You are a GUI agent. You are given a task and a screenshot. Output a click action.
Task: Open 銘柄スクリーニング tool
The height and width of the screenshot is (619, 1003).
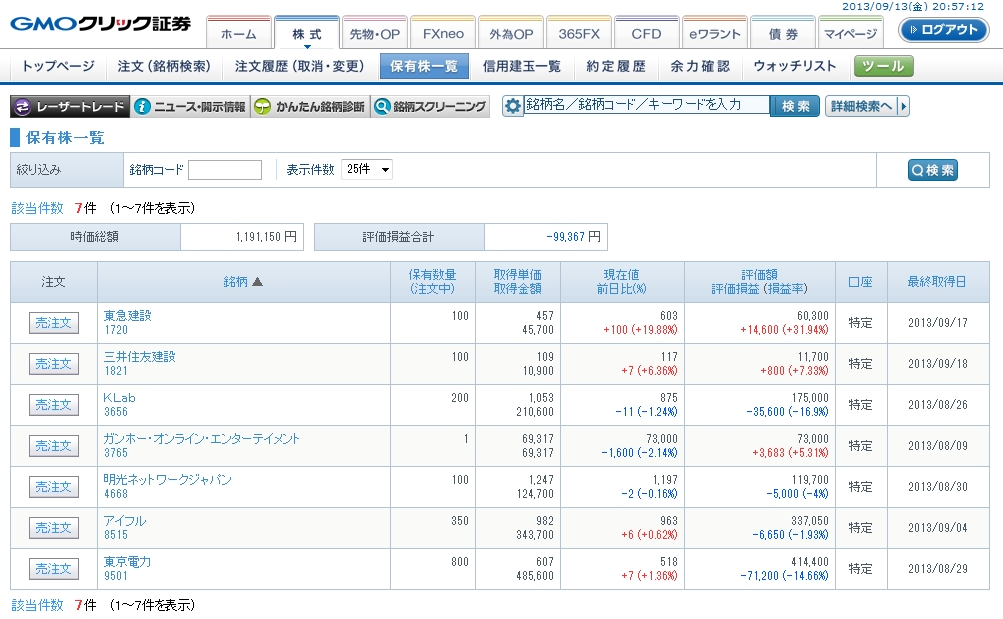[429, 107]
